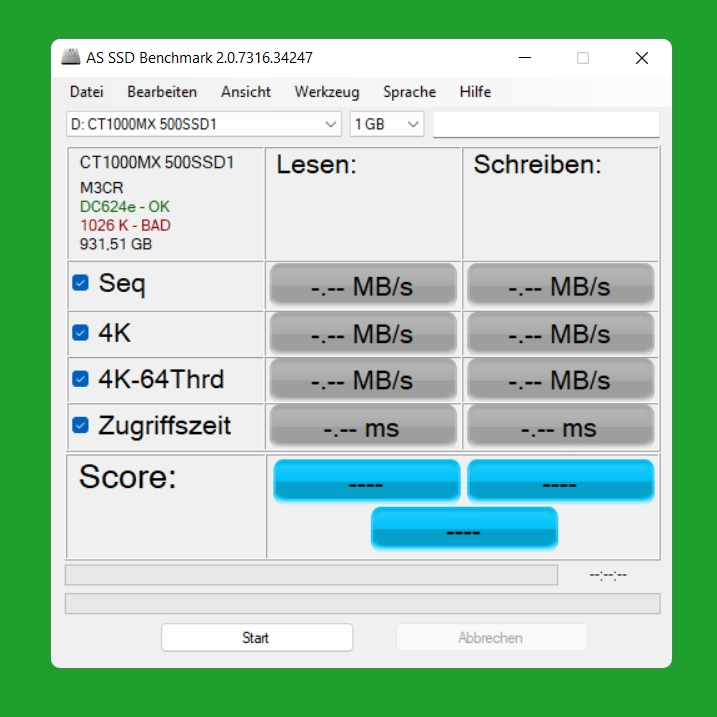Click the Schreiben: column header

coord(537,165)
